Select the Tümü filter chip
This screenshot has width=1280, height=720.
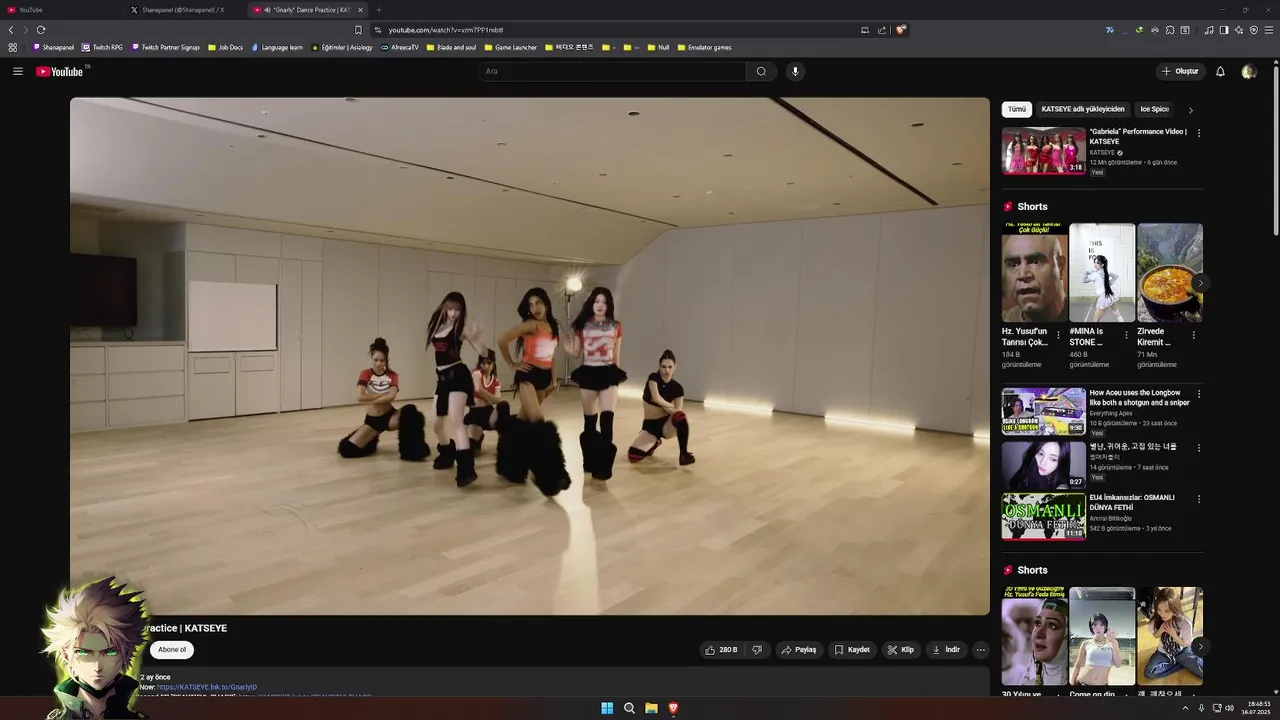point(1017,109)
